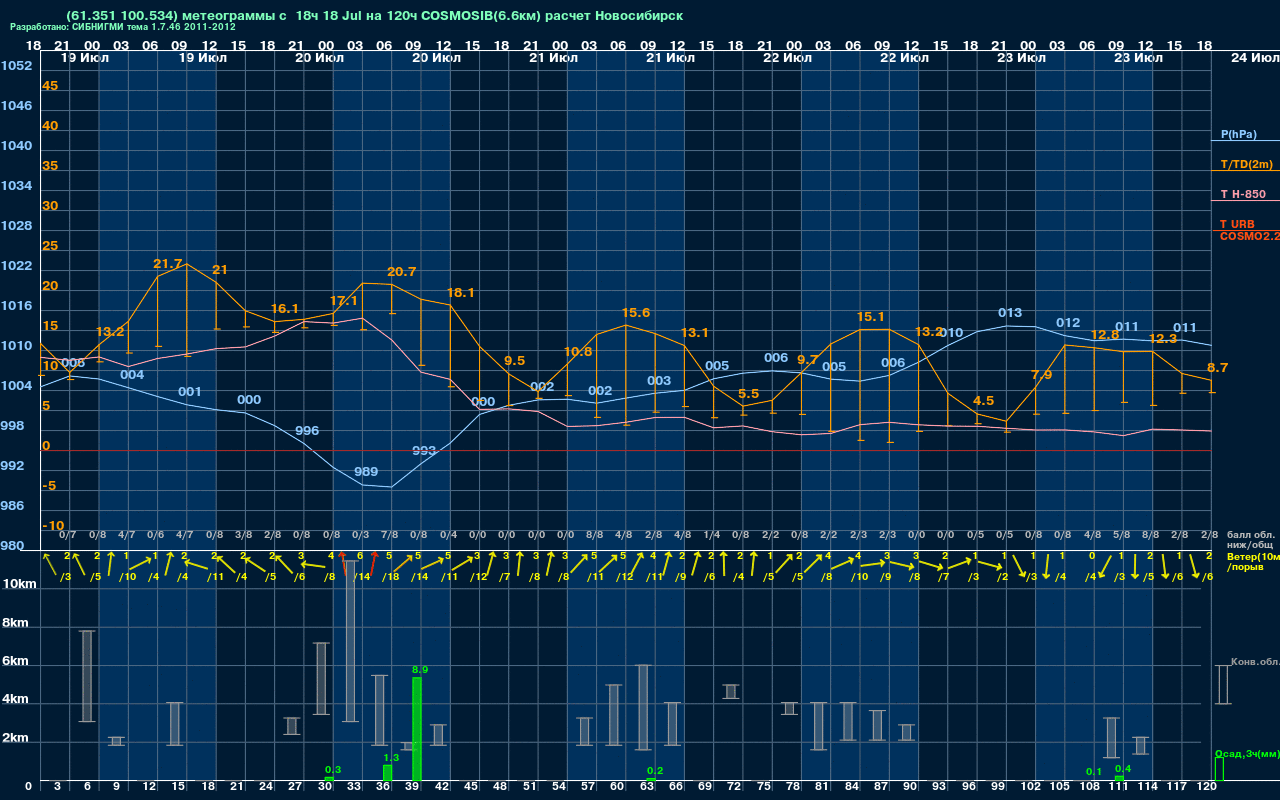Click the 996 pressure value

pos(307,431)
